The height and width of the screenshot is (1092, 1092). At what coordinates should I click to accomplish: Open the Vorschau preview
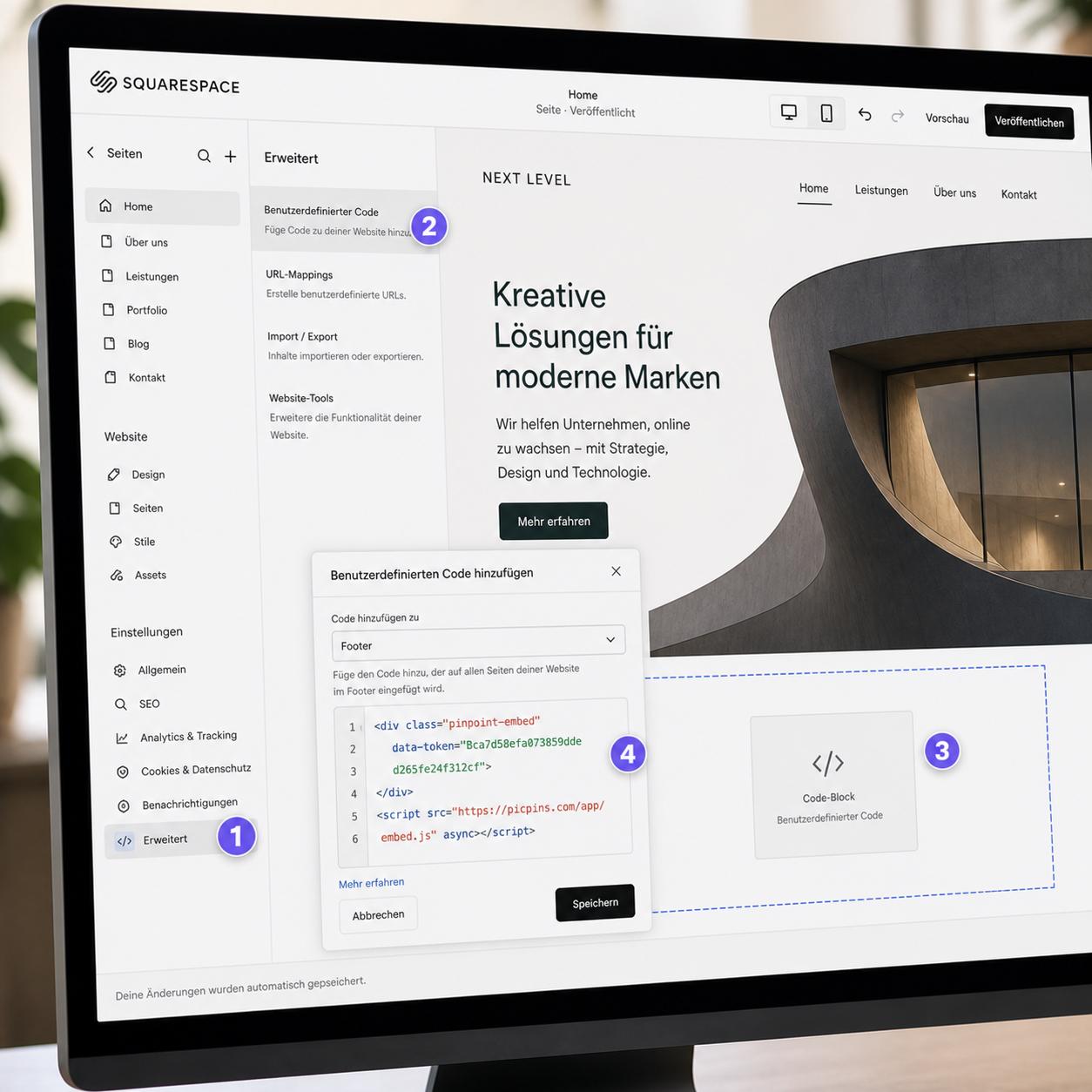tap(947, 118)
